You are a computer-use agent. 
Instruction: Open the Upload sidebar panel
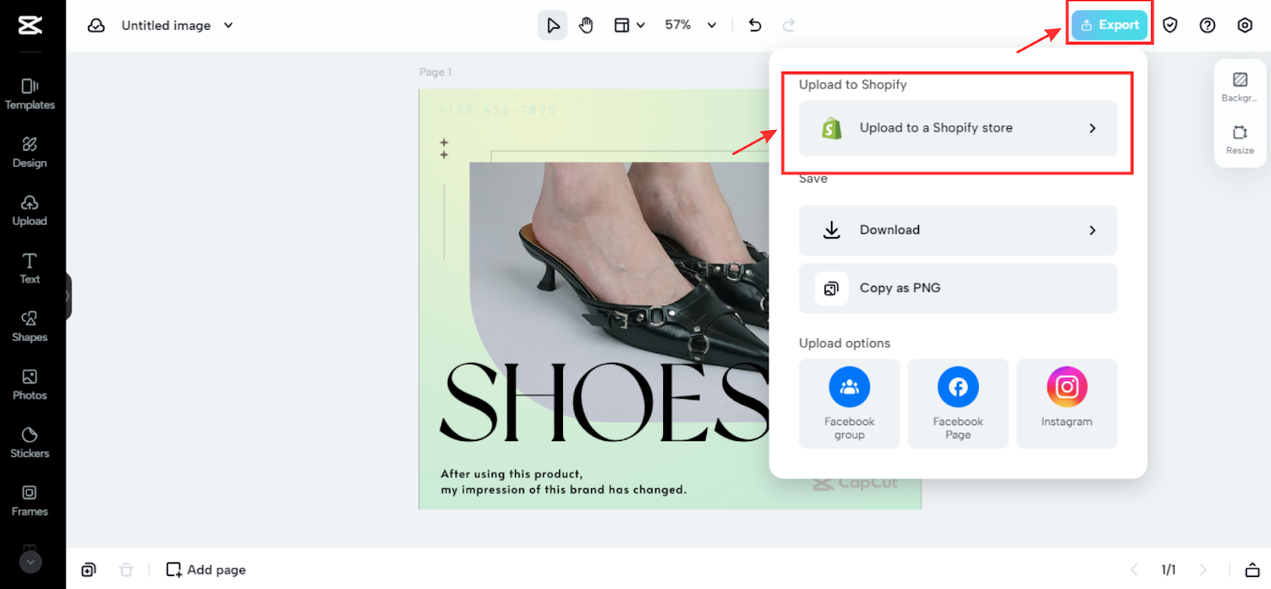30,210
